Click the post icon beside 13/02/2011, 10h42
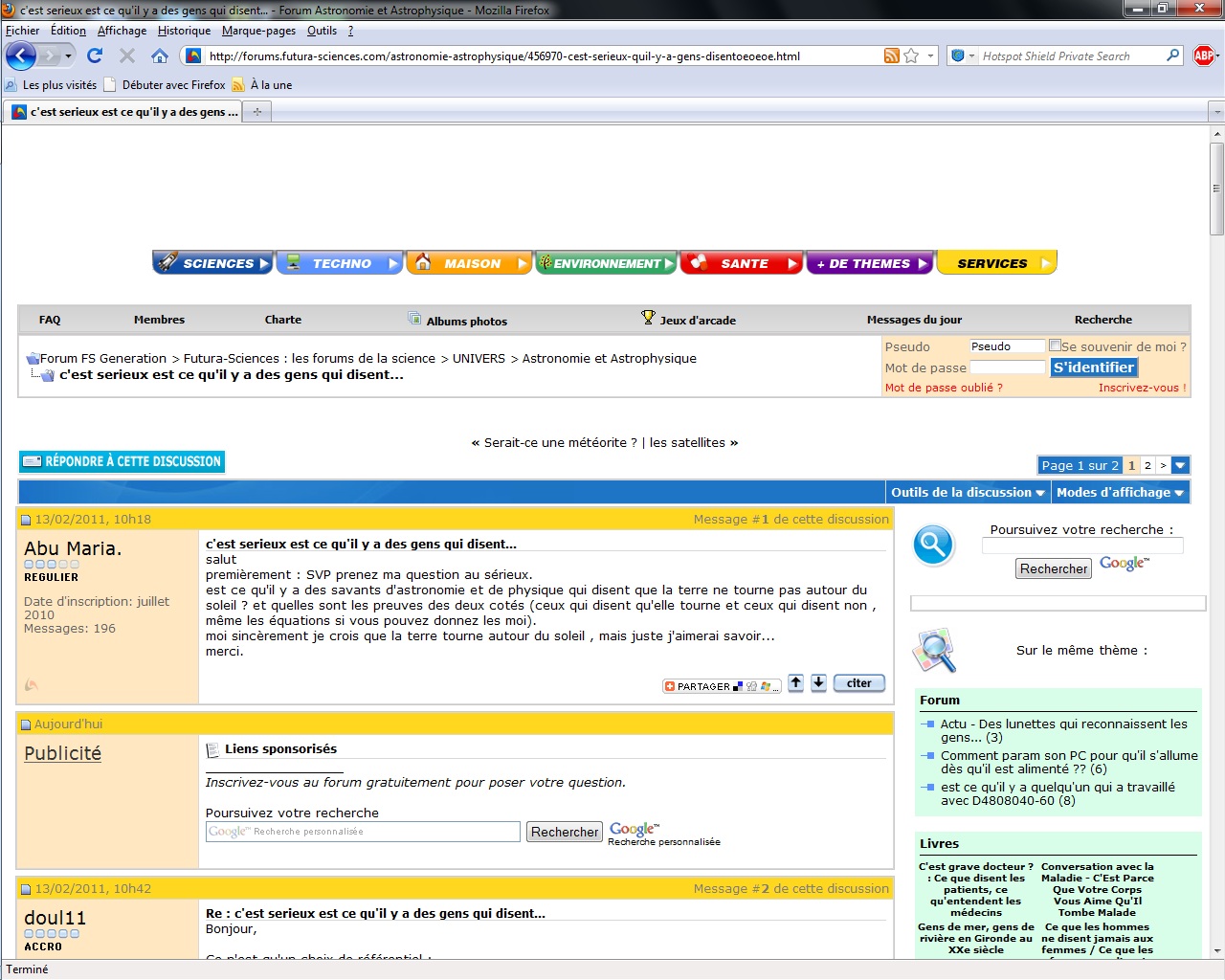 point(27,889)
